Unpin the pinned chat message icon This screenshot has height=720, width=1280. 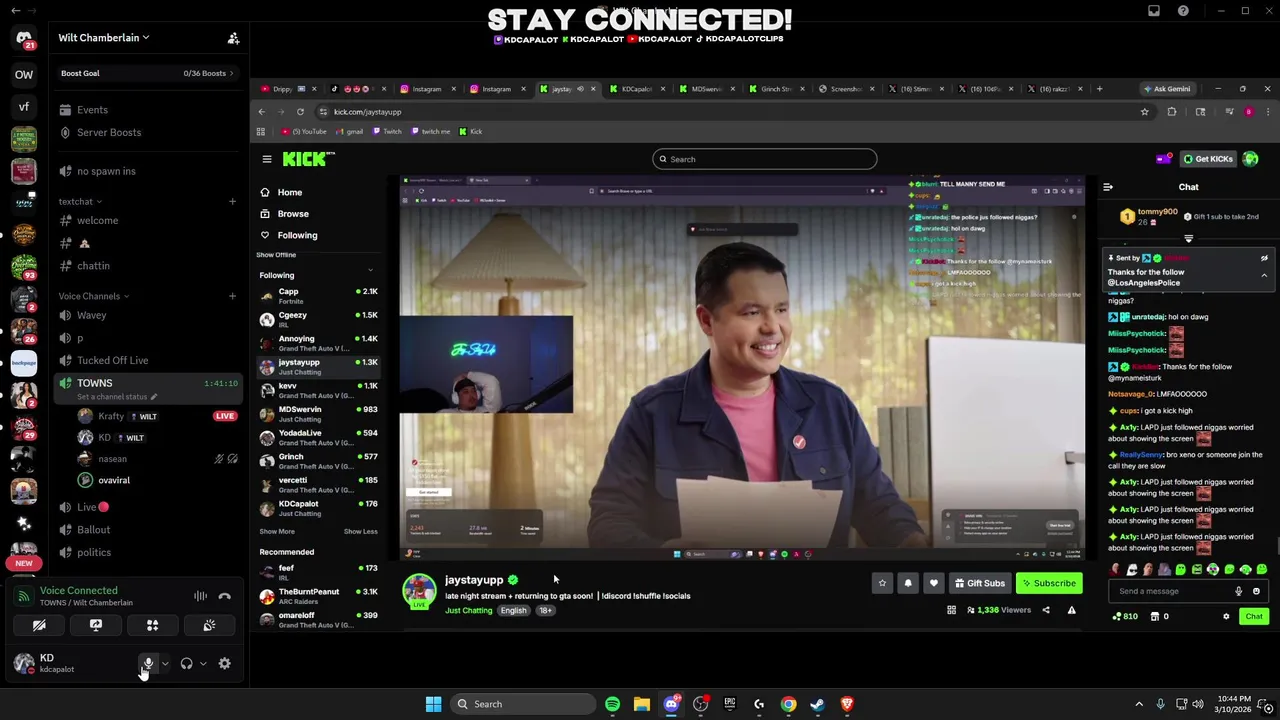[1264, 258]
